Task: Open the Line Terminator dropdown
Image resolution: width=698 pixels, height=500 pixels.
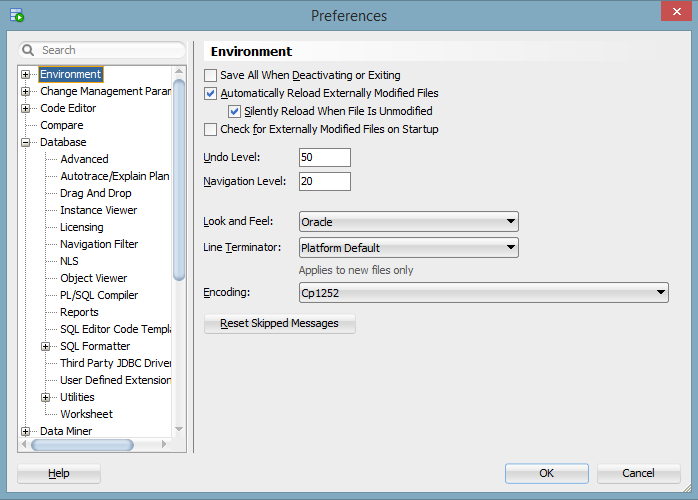Action: point(510,248)
